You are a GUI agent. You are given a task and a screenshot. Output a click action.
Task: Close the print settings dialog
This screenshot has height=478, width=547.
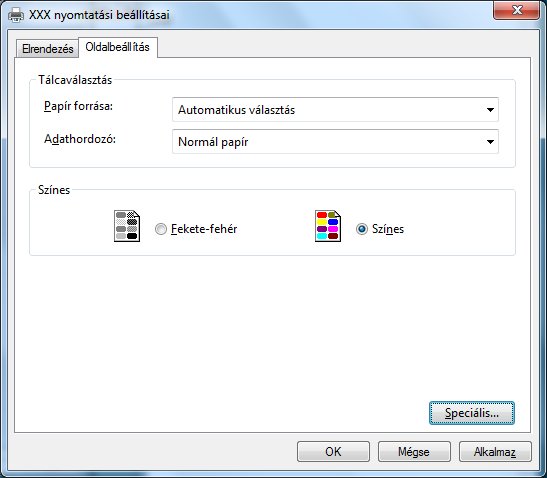[x=517, y=10]
